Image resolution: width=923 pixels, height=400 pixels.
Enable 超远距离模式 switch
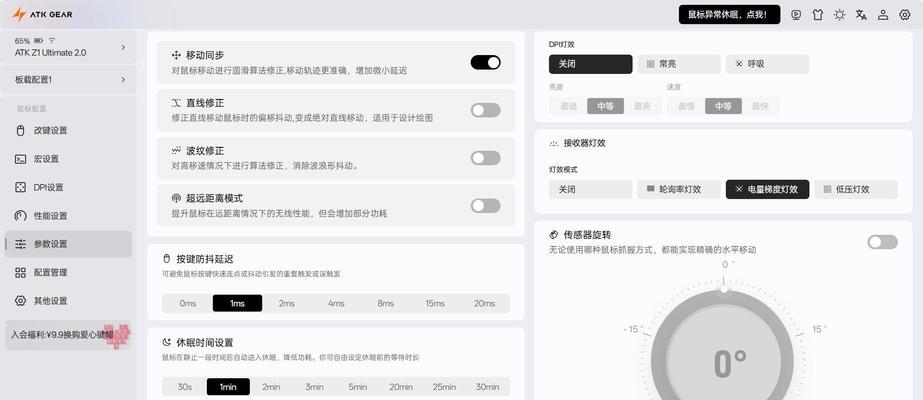click(x=486, y=205)
